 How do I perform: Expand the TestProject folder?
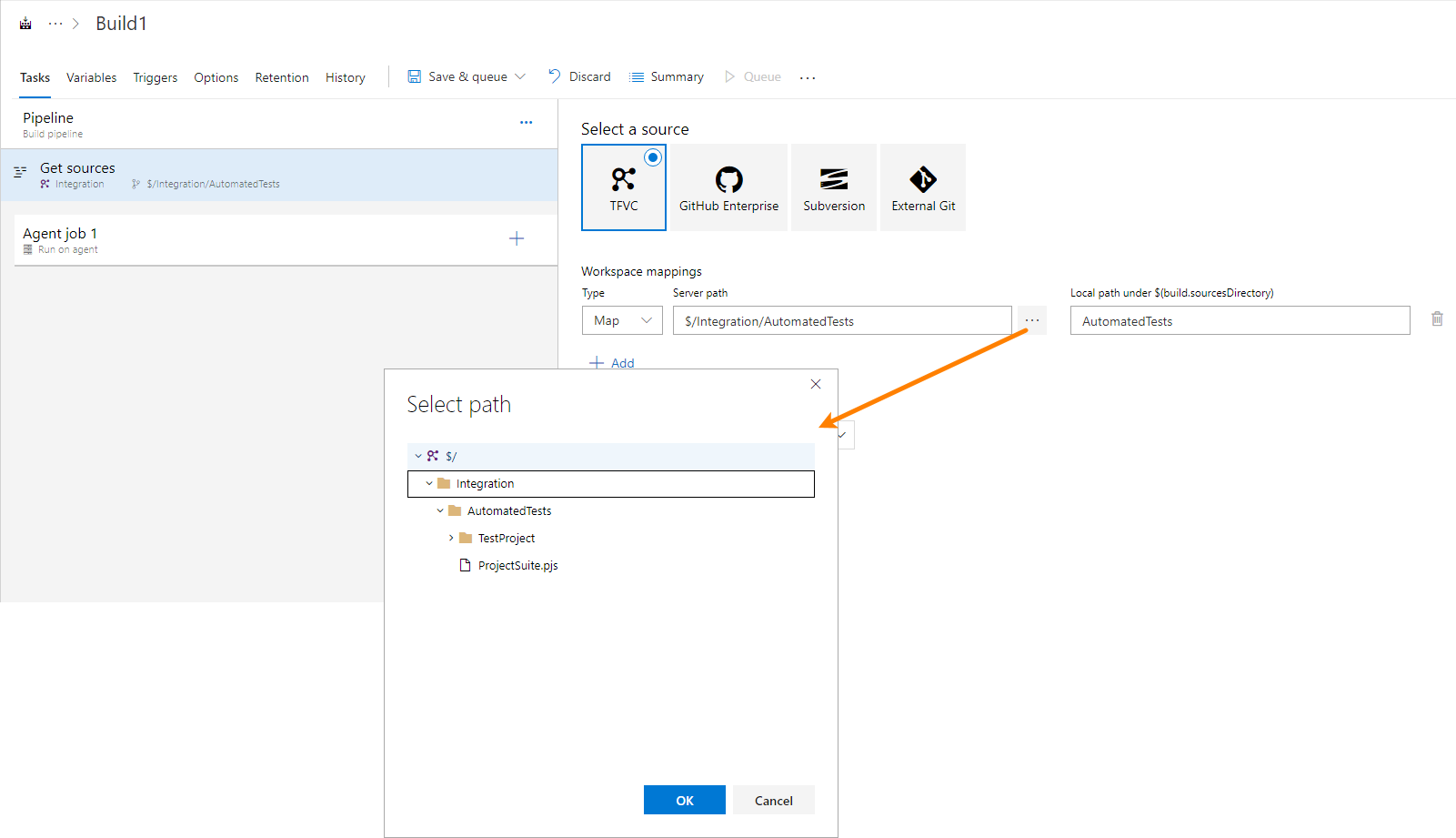pyautogui.click(x=451, y=538)
